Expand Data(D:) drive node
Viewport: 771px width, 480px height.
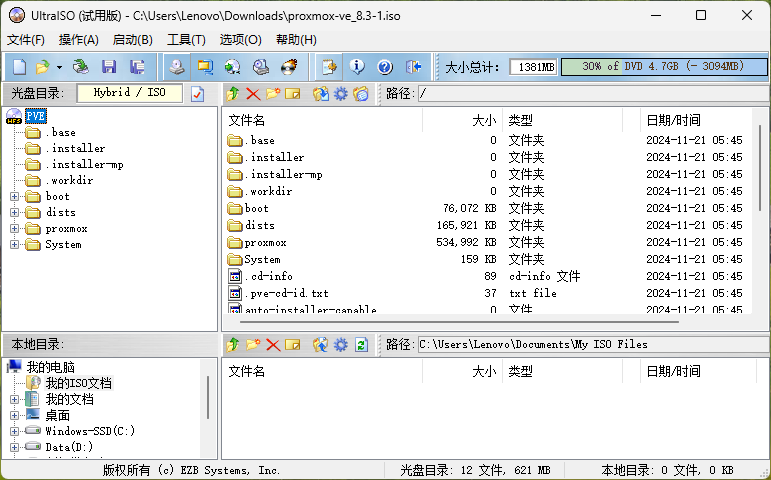[x=14, y=447]
